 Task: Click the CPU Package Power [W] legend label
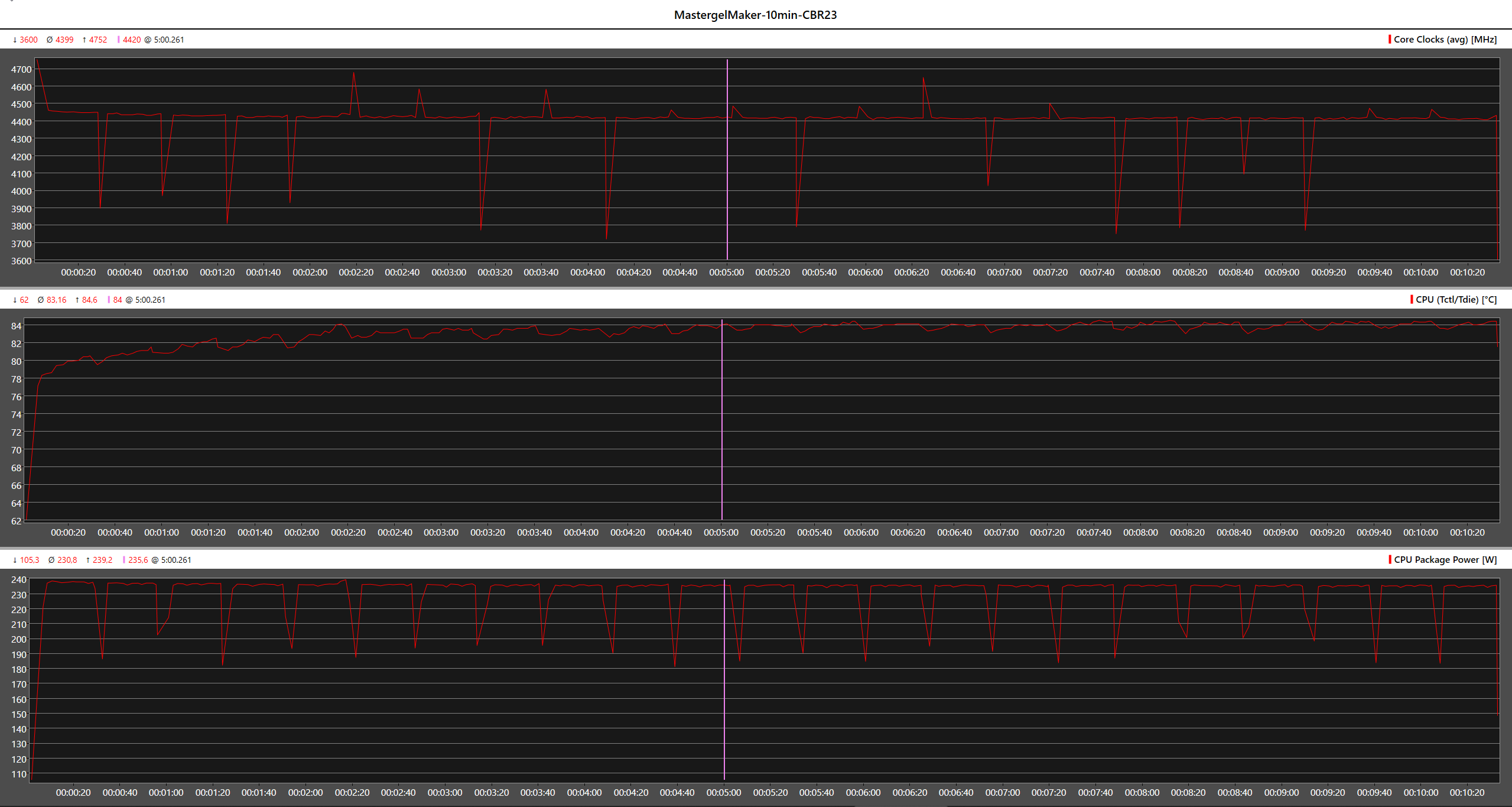pos(1445,559)
